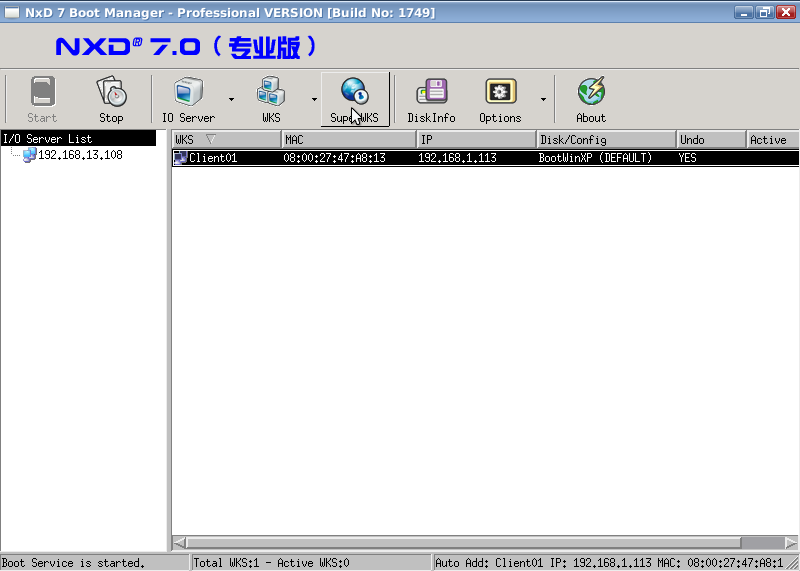Sort by the Undo column header
This screenshot has width=800, height=571.
point(711,139)
